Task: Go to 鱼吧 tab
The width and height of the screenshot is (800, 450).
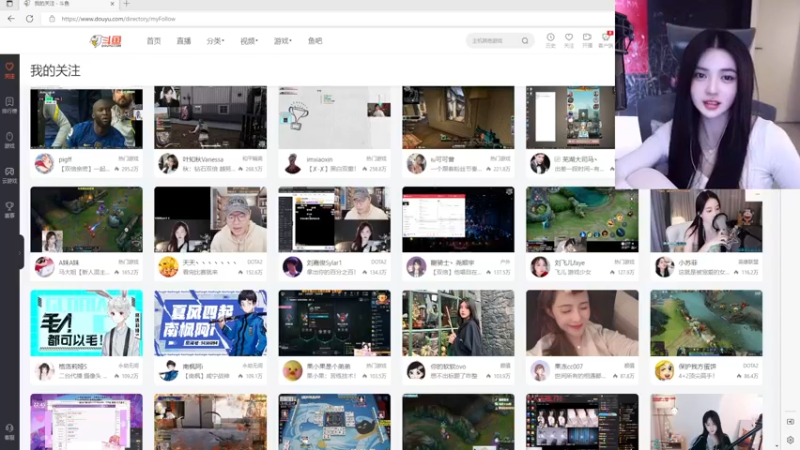Action: point(315,41)
